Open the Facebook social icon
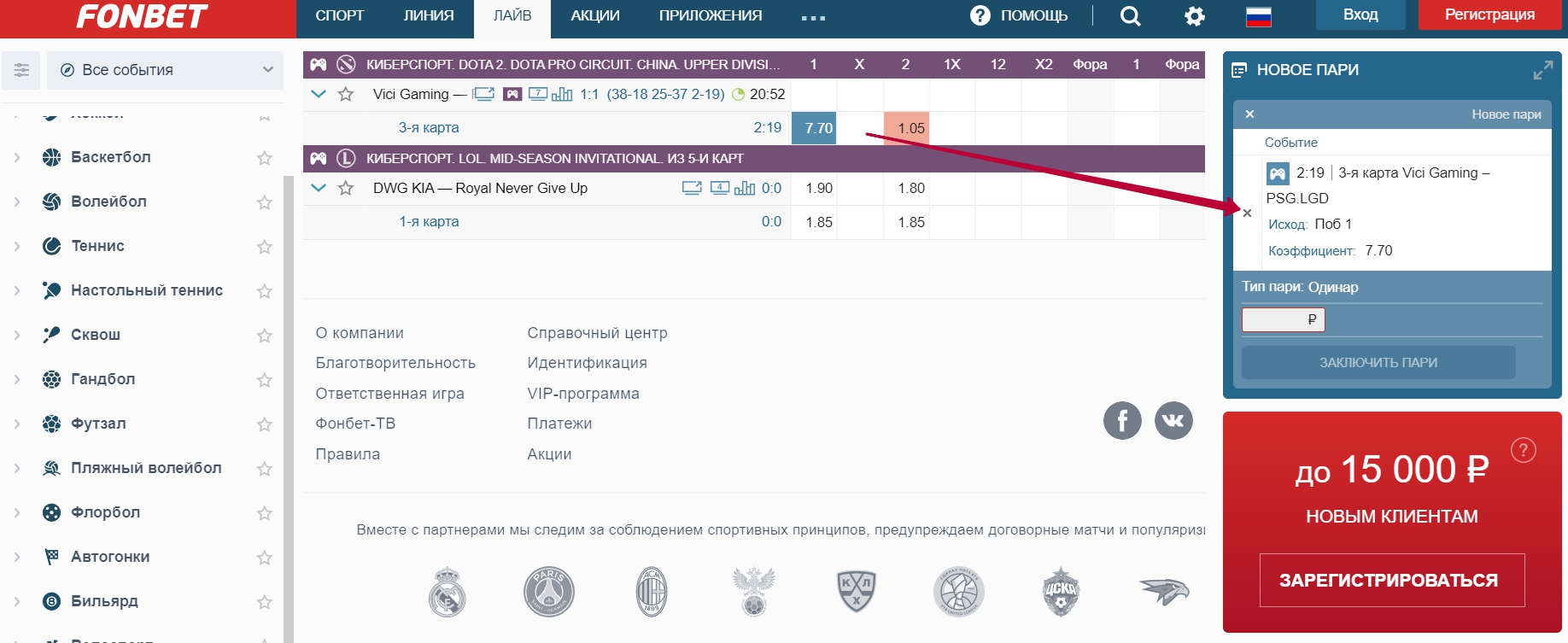 click(1122, 420)
